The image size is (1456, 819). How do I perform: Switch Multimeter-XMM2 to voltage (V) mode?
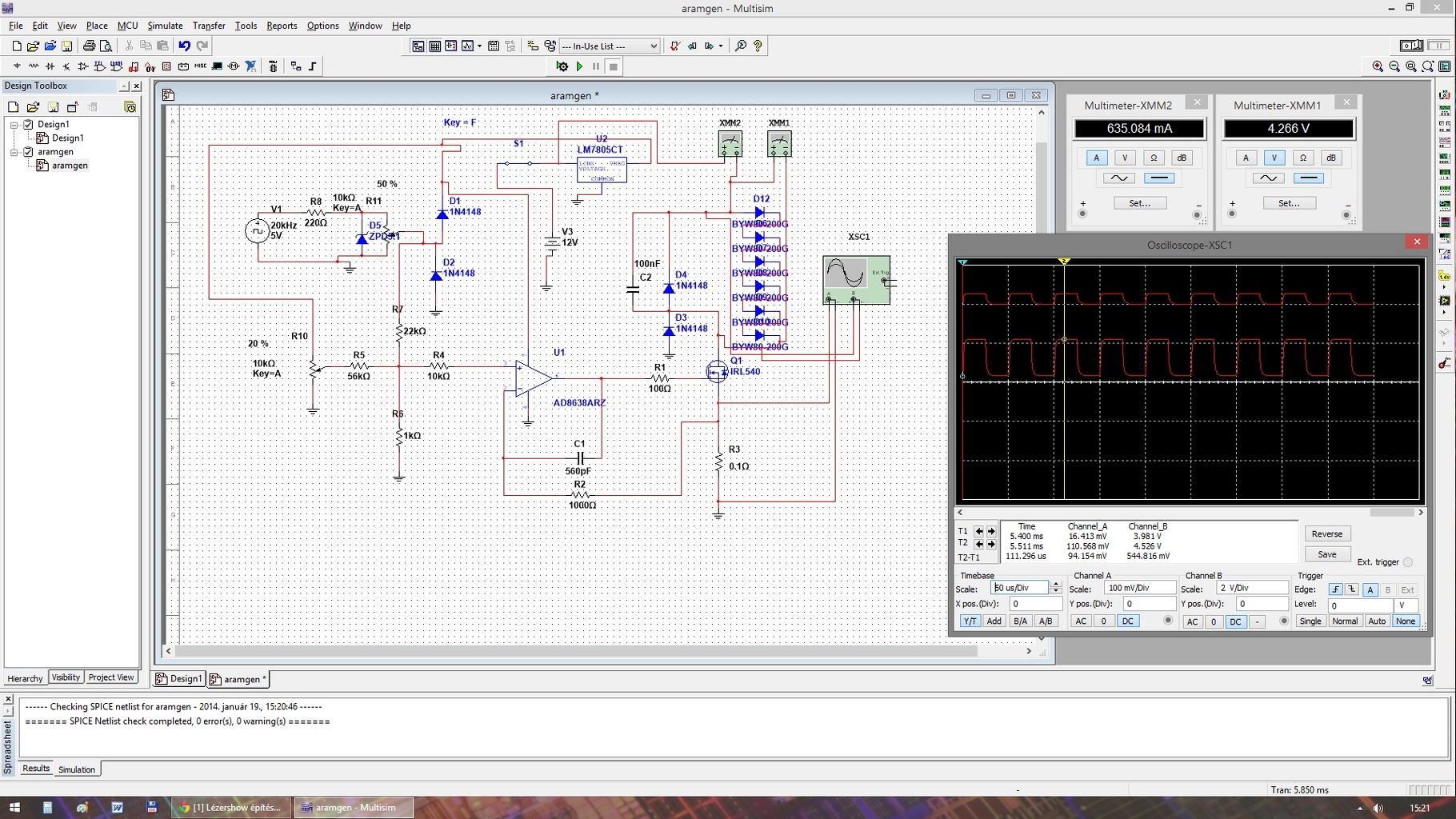(1124, 158)
